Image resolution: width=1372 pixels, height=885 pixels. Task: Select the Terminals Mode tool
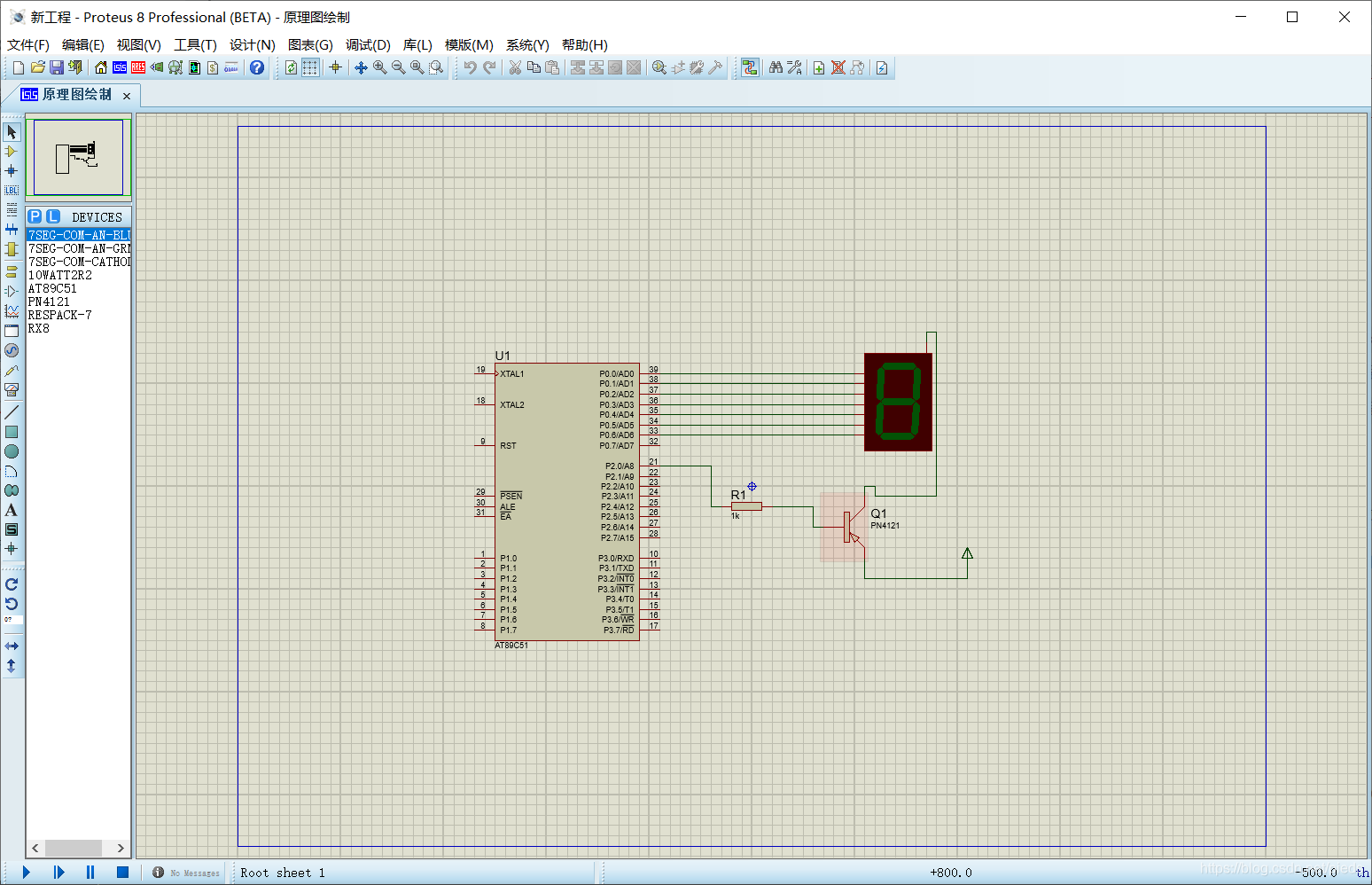12,271
